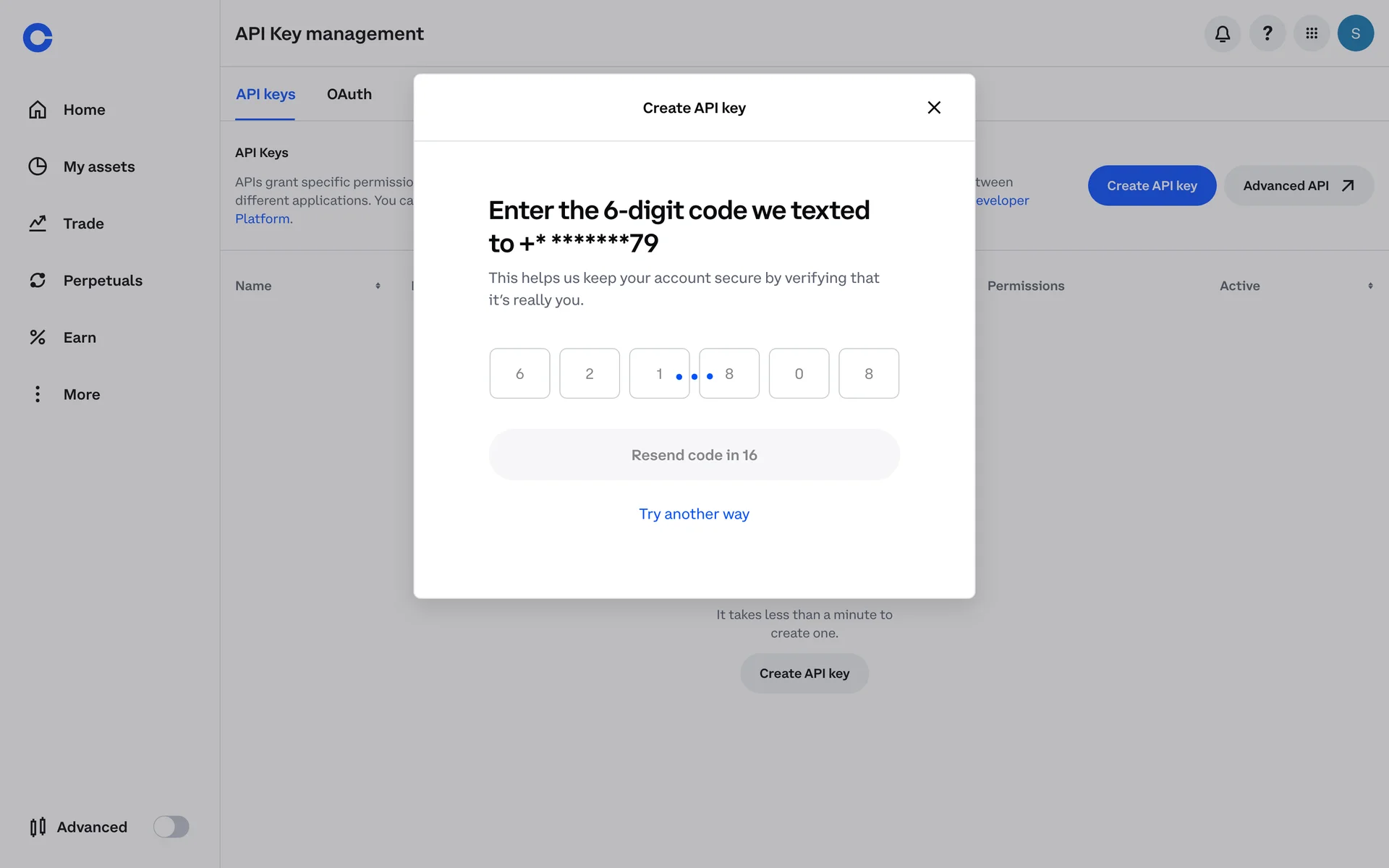Toggle the Advanced mode switch
1389x868 pixels.
coord(171,827)
